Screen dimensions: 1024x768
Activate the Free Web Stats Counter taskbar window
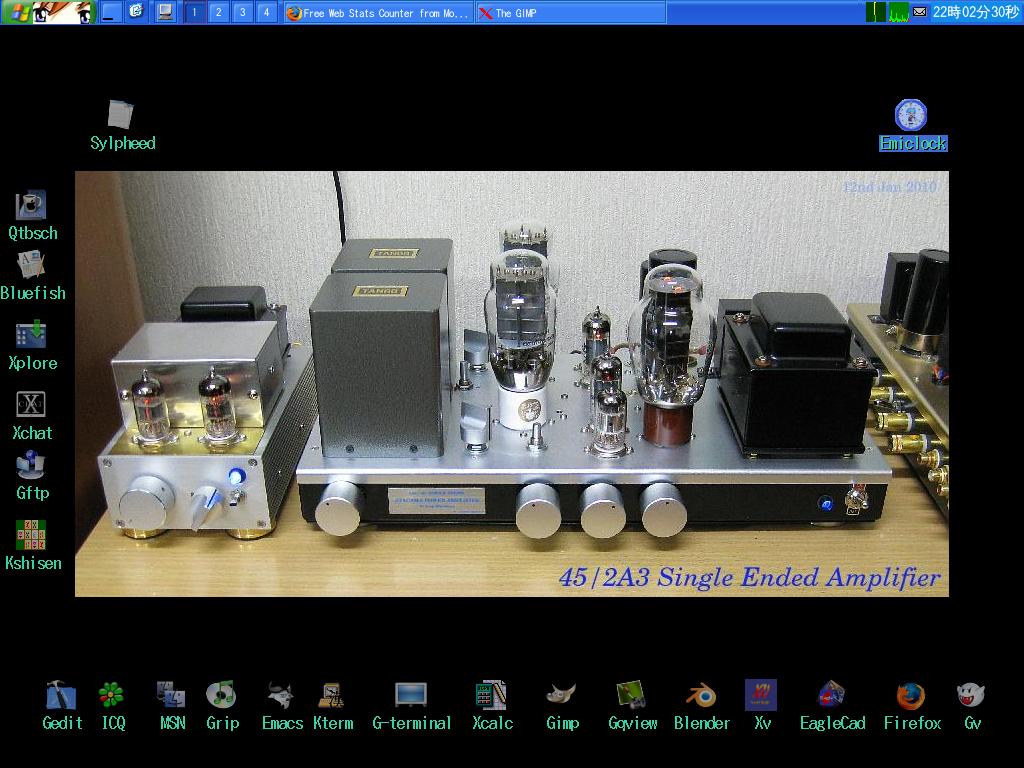[x=377, y=12]
